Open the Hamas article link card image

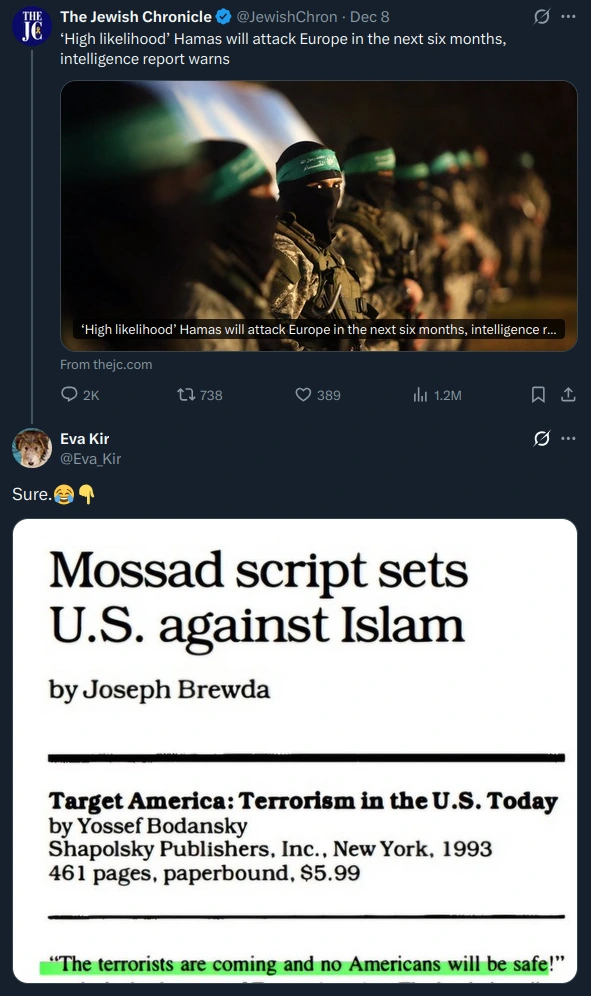(318, 216)
